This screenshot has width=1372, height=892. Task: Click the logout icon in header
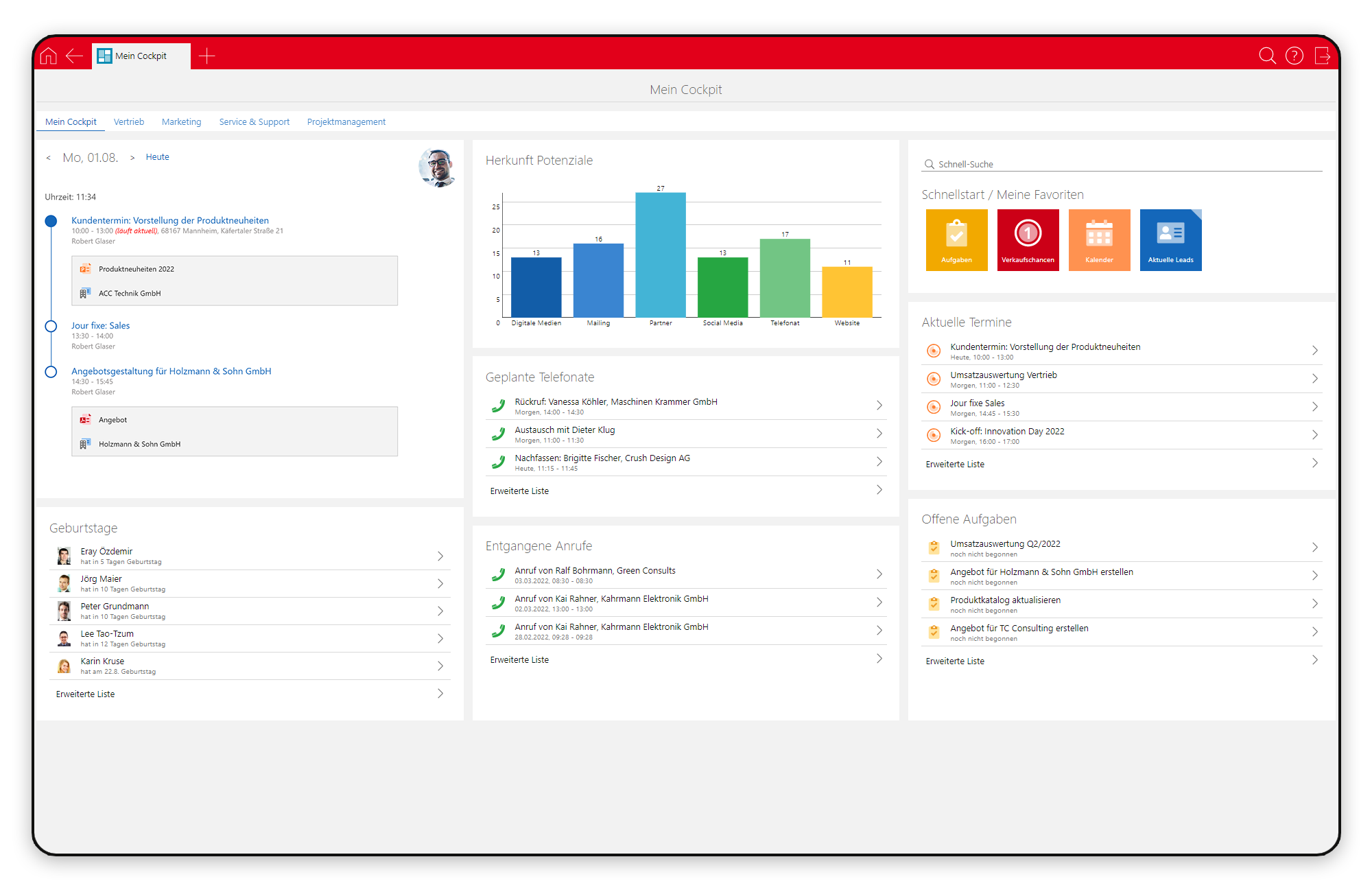click(1322, 56)
